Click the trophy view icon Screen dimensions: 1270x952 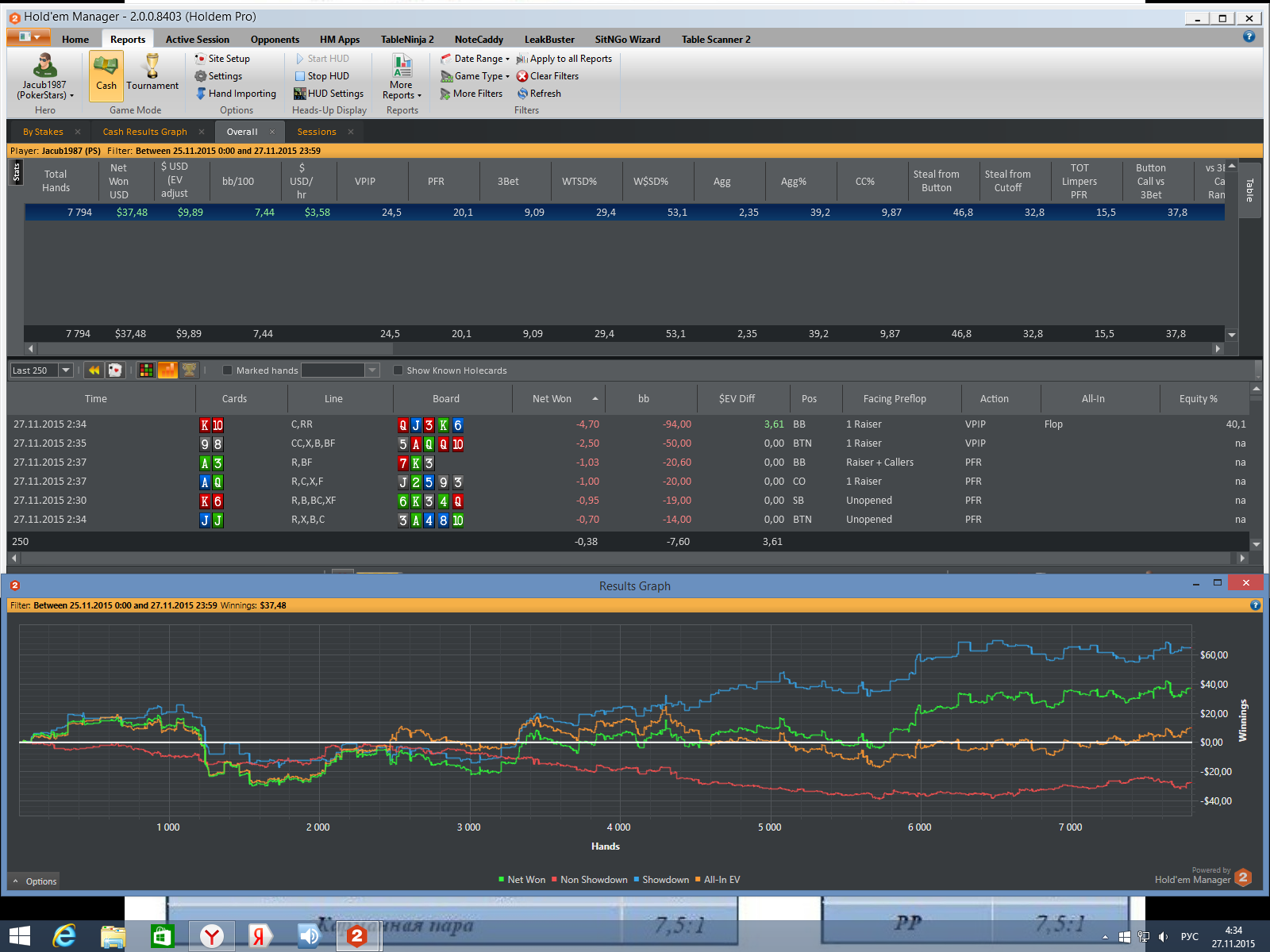click(x=189, y=370)
